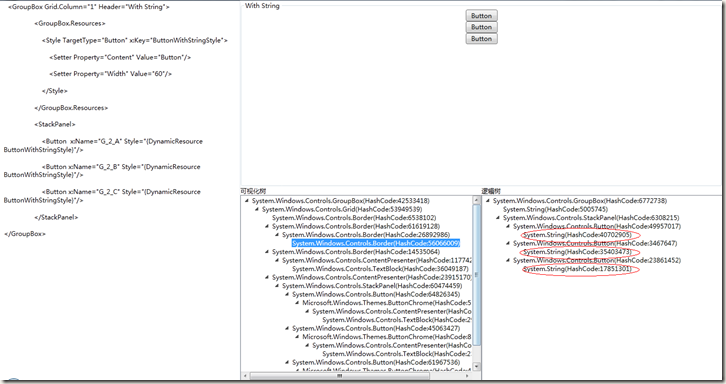
Task: Click the 可视化树 panel label
Action: [x=253, y=191]
